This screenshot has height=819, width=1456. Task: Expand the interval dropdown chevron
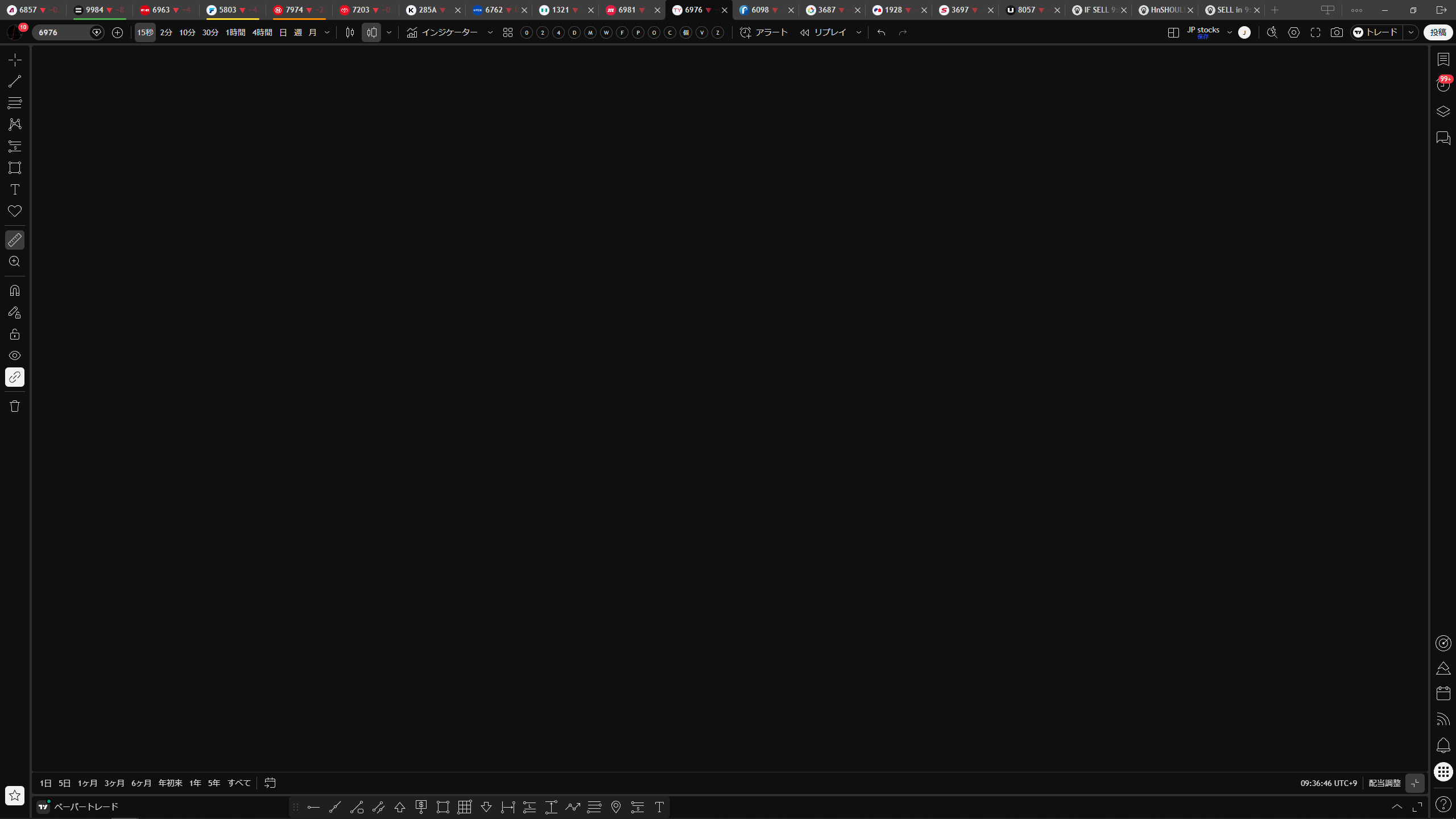pos(327,32)
